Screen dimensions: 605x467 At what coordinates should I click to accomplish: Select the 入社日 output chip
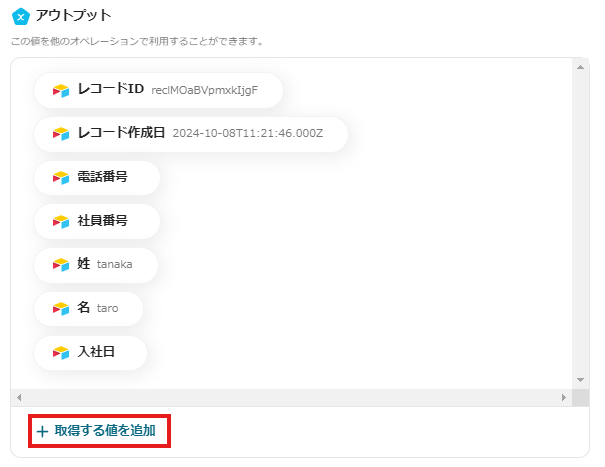(x=91, y=352)
